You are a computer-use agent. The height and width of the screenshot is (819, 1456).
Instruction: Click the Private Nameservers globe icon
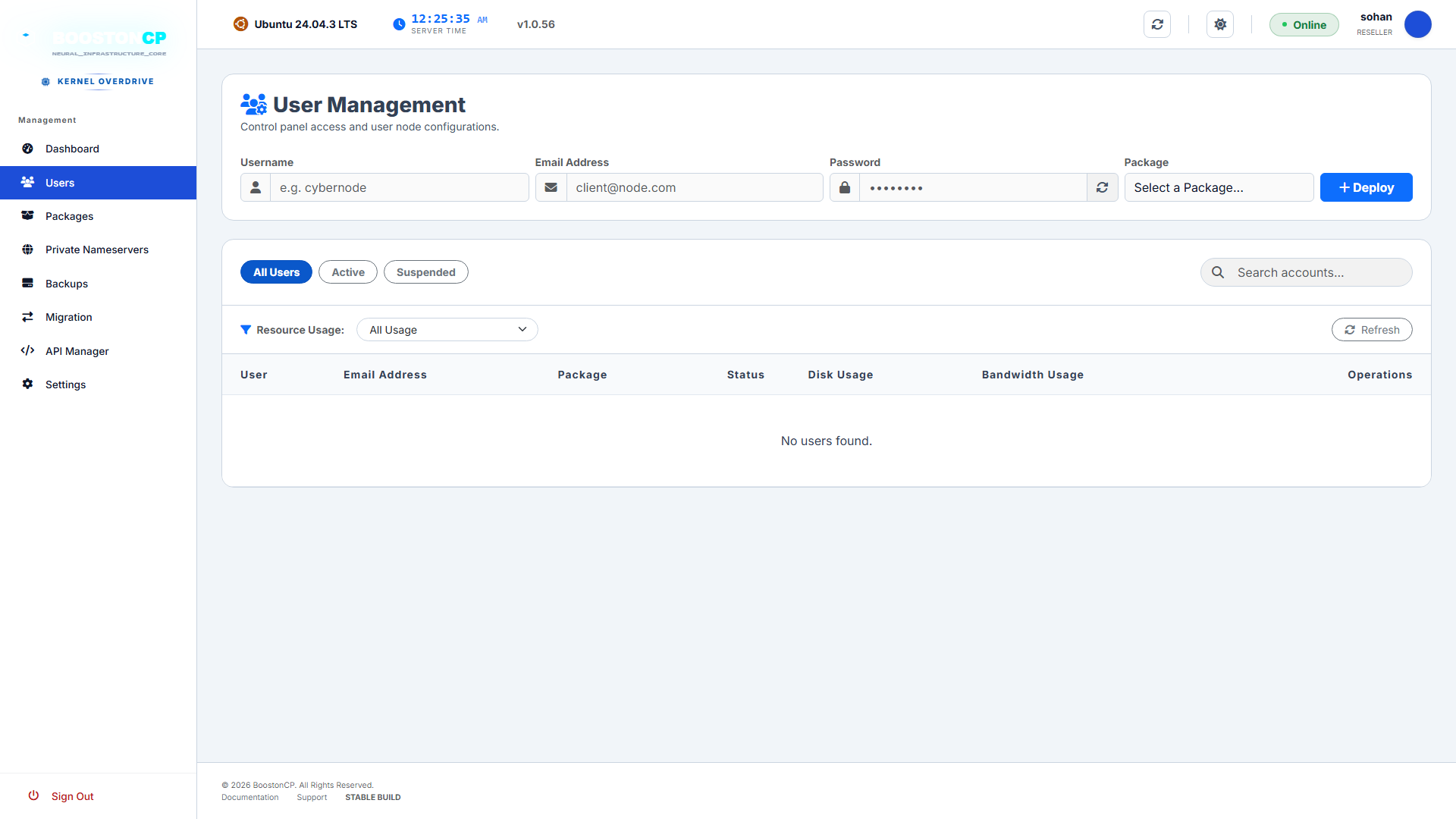coord(28,249)
